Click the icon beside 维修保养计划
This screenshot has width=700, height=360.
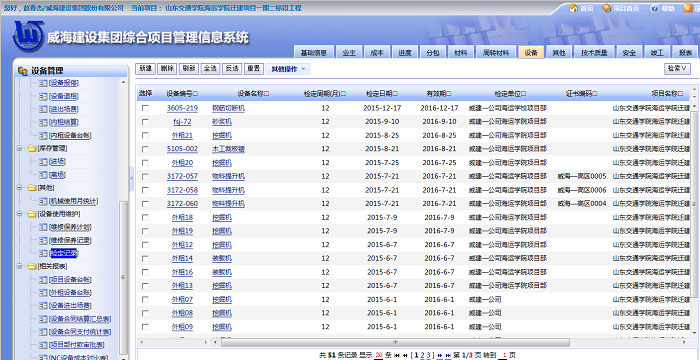tap(43, 227)
